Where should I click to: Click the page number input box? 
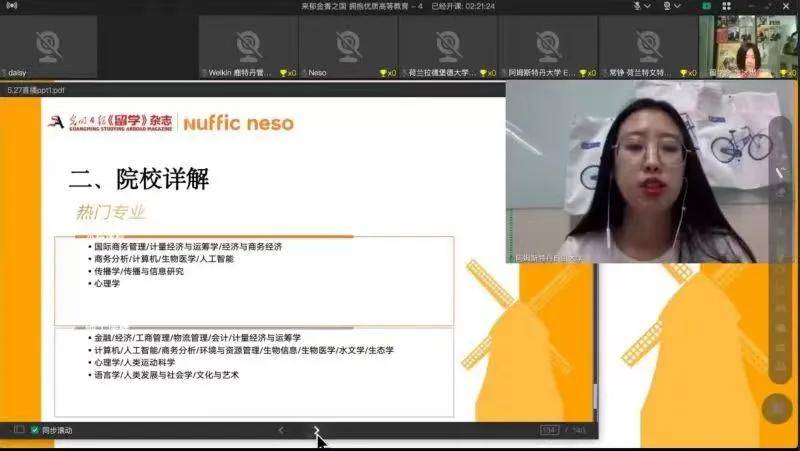549,430
